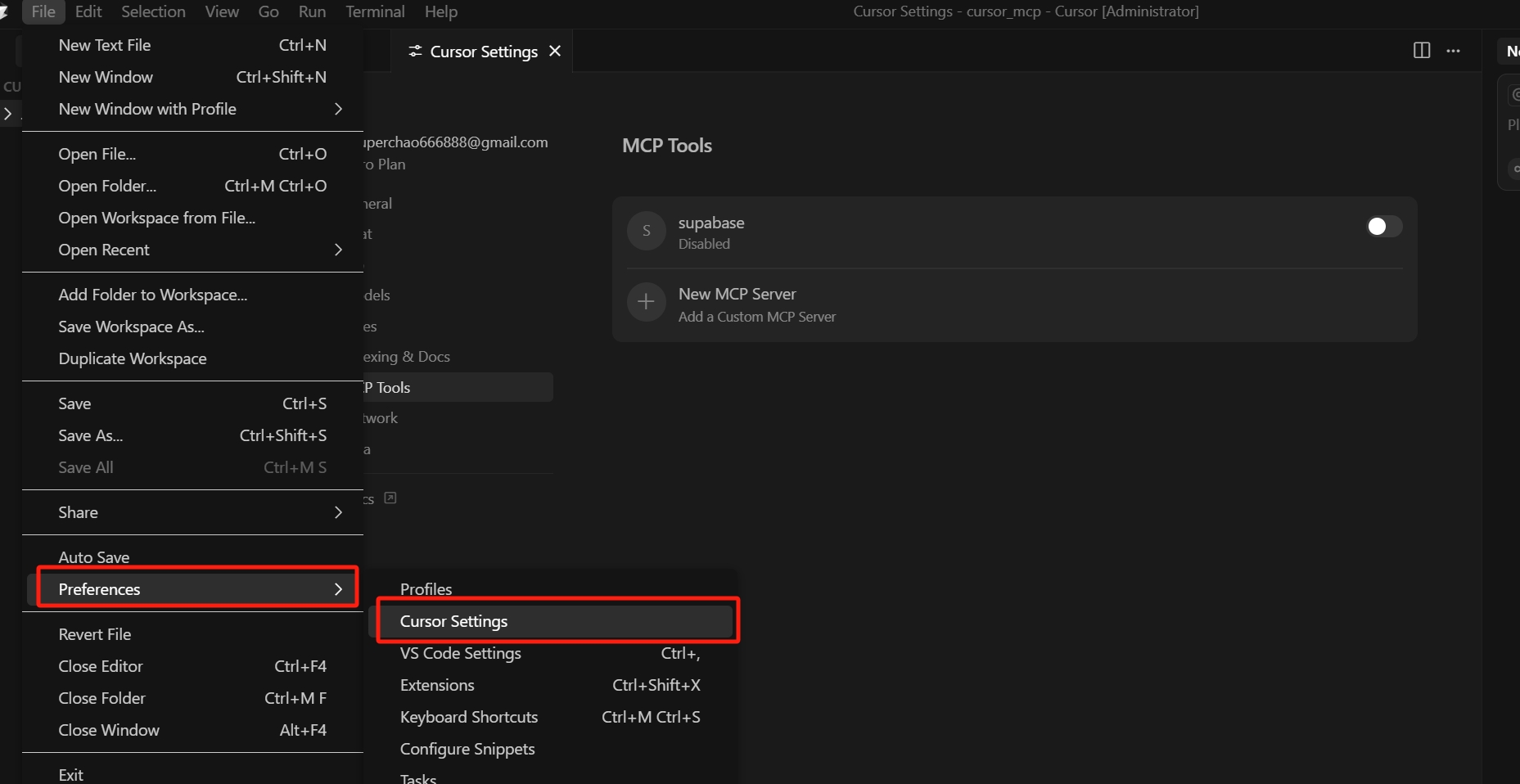
Task: Open VS Code Settings
Action: (551, 653)
